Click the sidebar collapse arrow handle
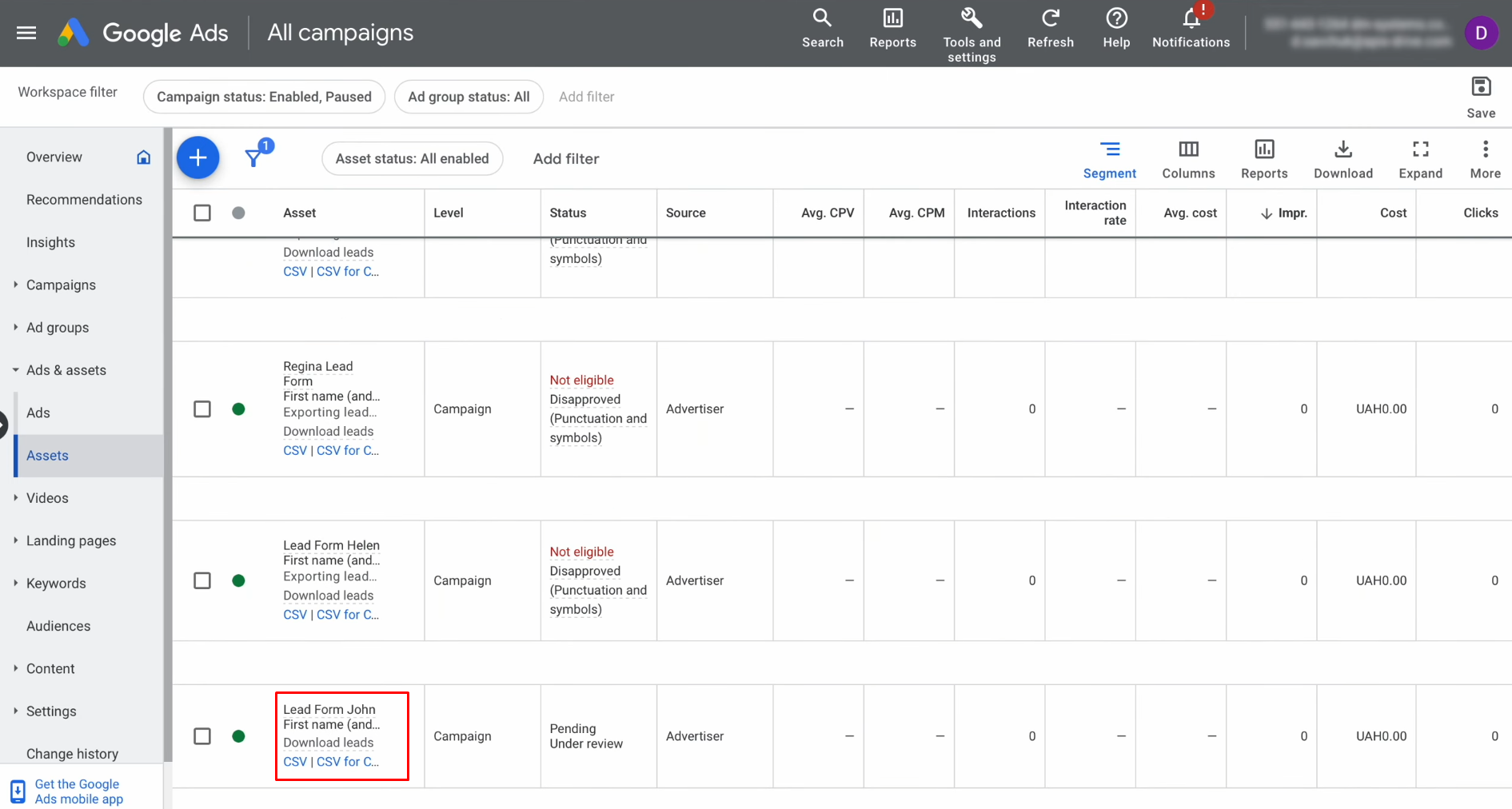This screenshot has height=809, width=1512. [3, 424]
